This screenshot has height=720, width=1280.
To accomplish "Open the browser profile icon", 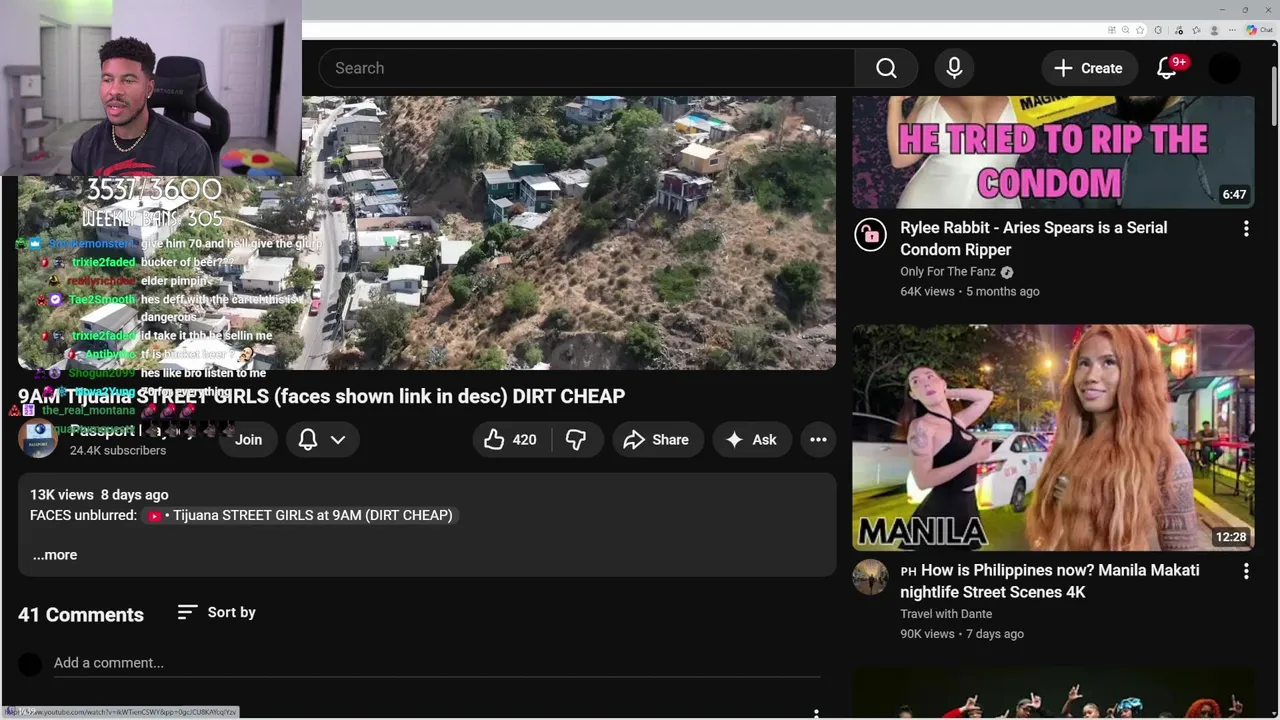I will point(1215,30).
